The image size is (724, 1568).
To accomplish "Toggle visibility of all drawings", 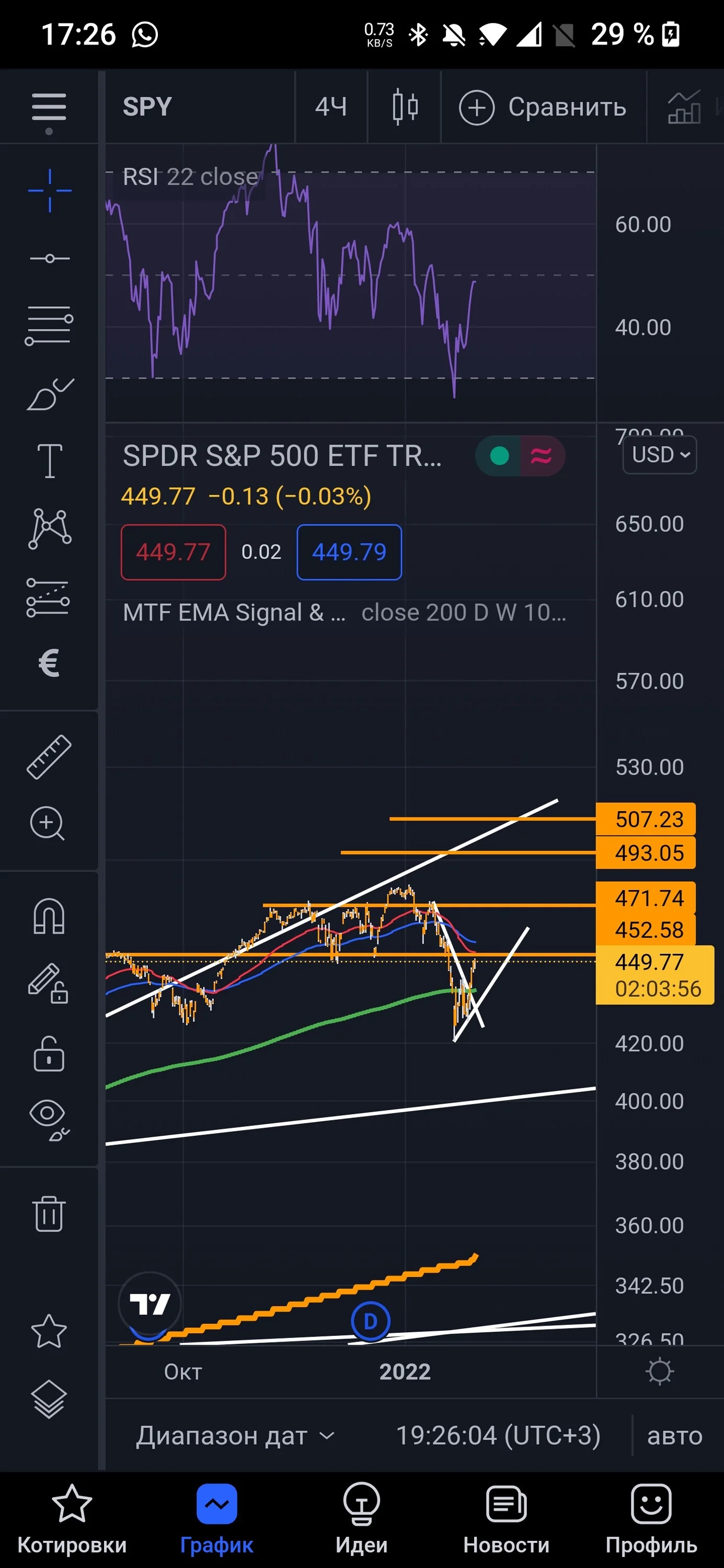I will pos(49,1120).
